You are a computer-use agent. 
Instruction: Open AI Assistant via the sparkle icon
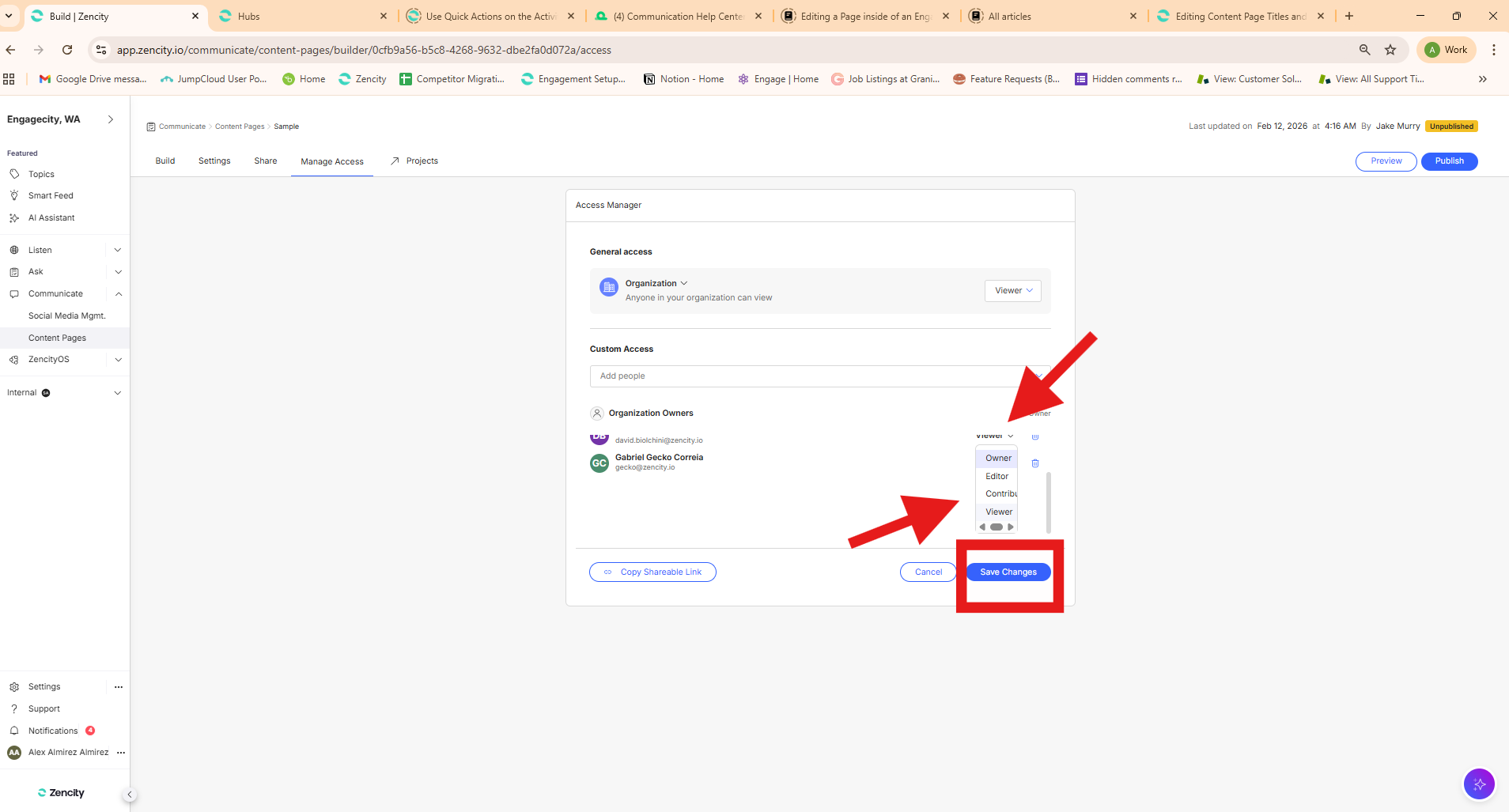tap(14, 217)
